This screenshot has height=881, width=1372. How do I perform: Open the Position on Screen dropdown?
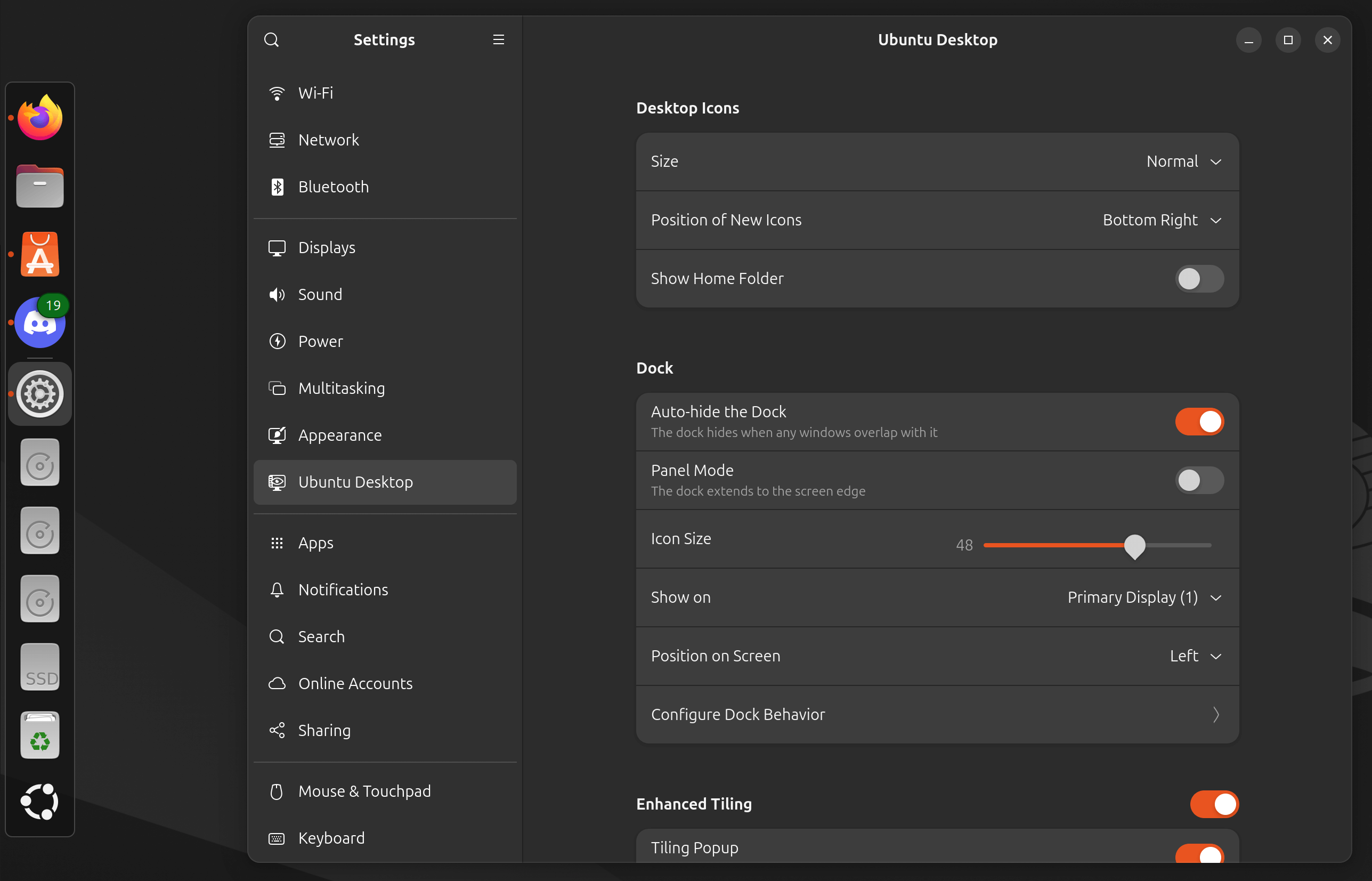1195,656
